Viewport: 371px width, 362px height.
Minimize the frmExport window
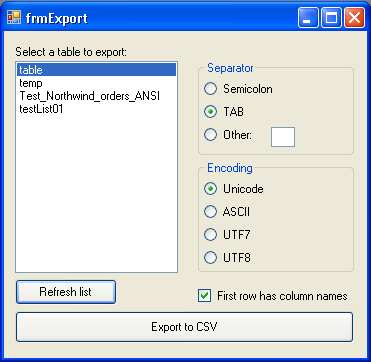point(309,18)
